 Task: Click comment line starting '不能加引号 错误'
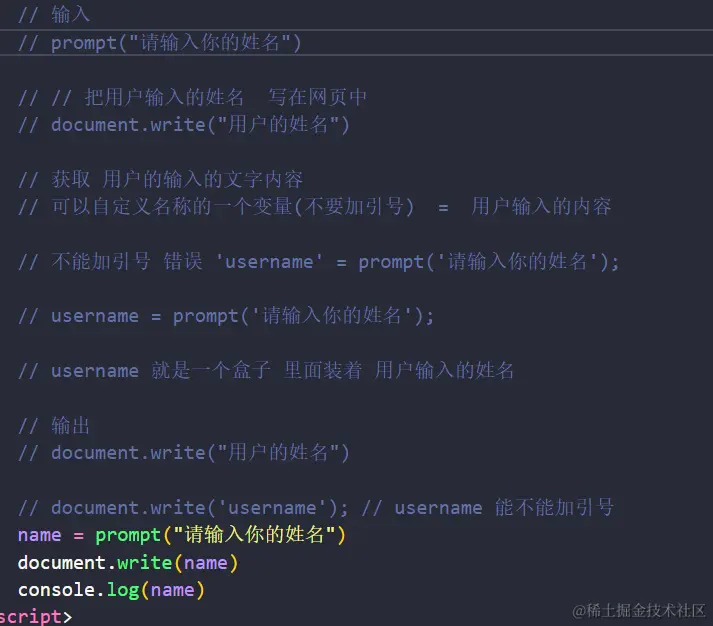(x=319, y=261)
